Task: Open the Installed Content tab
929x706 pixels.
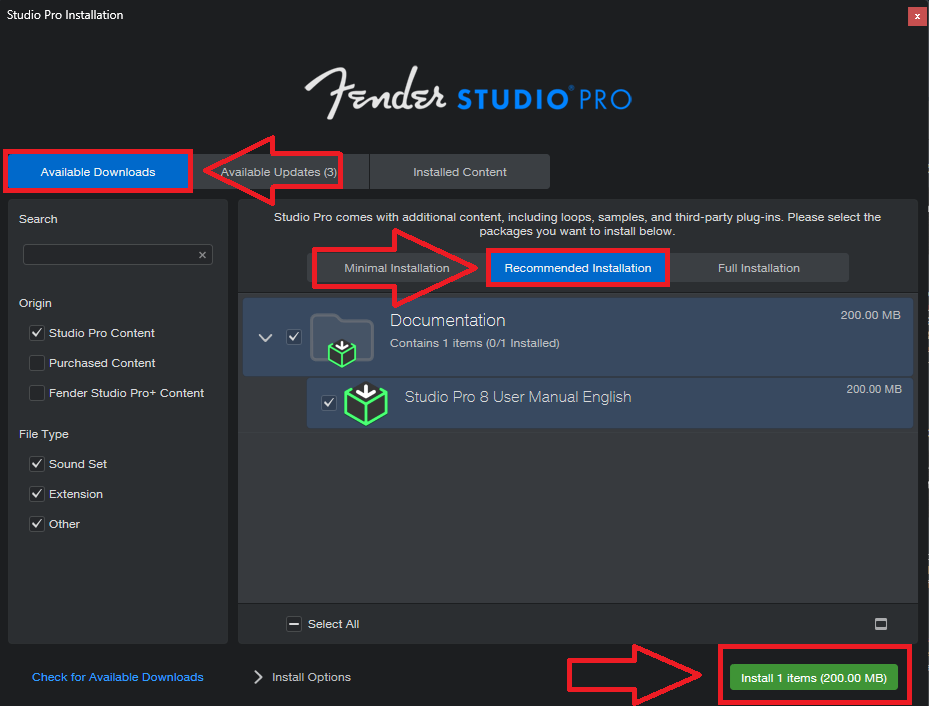Action: tap(460, 172)
